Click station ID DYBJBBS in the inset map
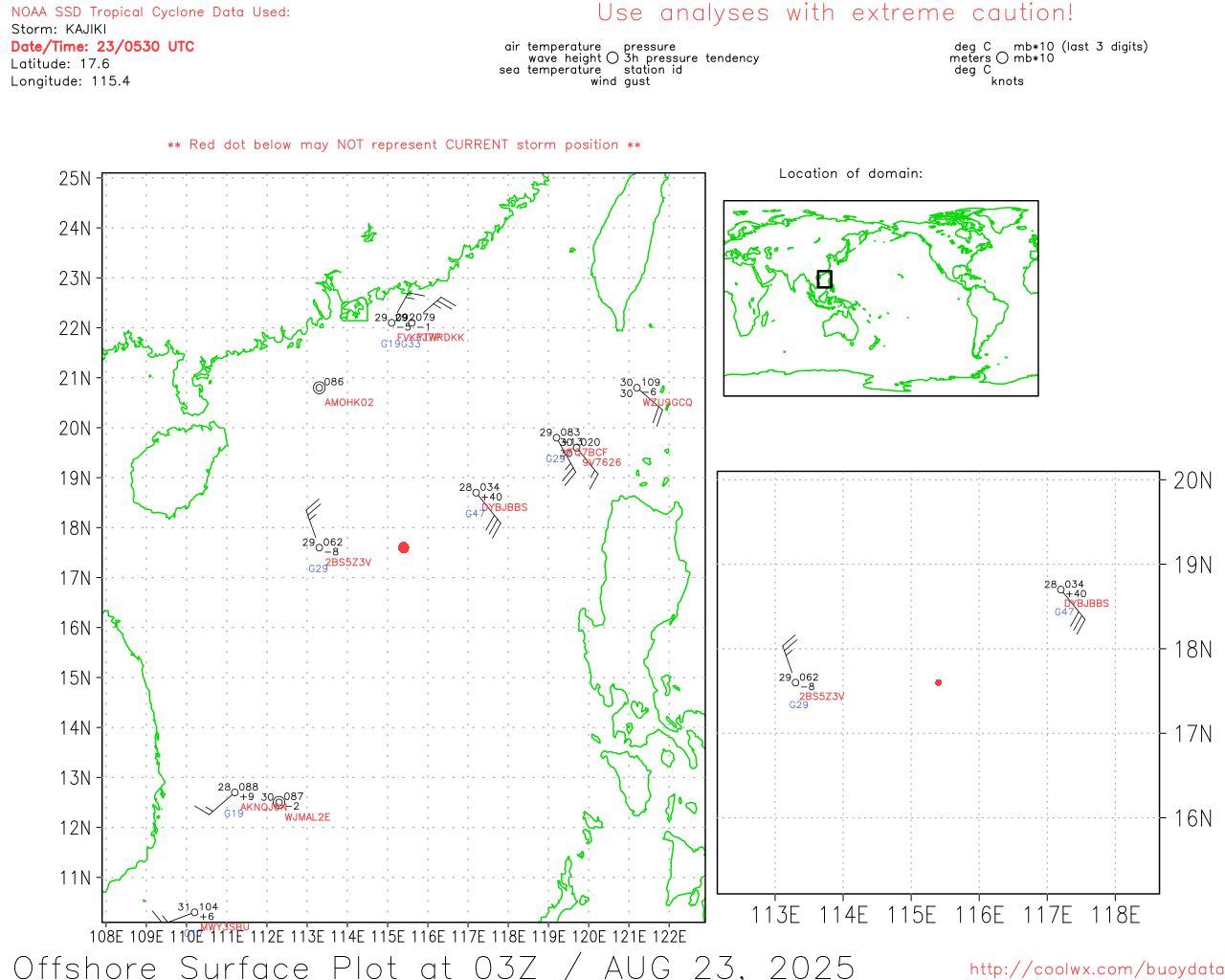 tap(1087, 604)
